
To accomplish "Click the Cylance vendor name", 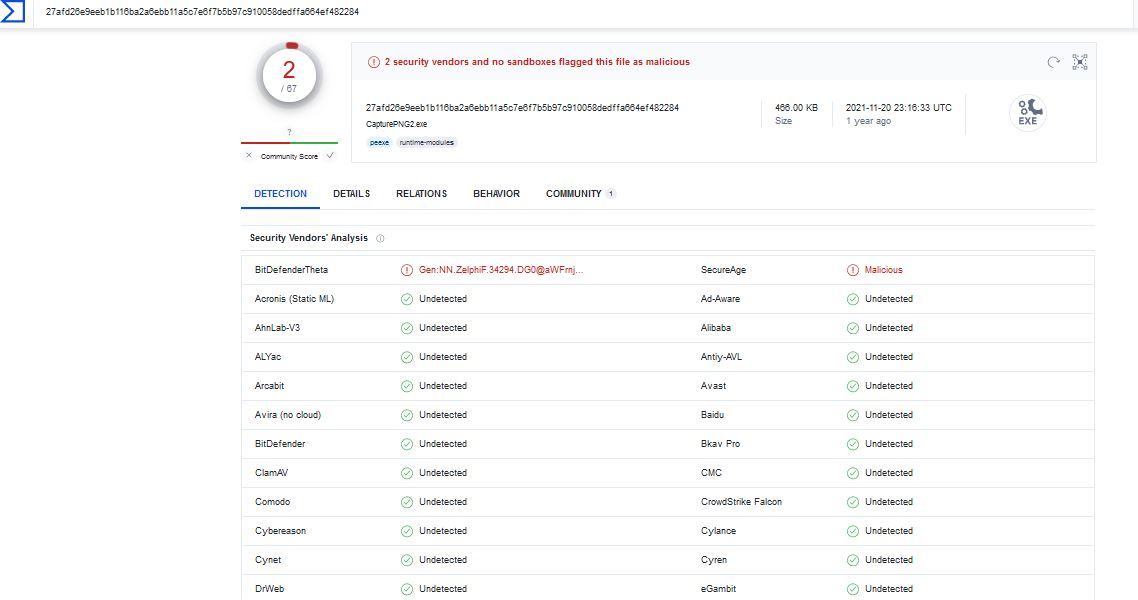I will click(719, 531).
